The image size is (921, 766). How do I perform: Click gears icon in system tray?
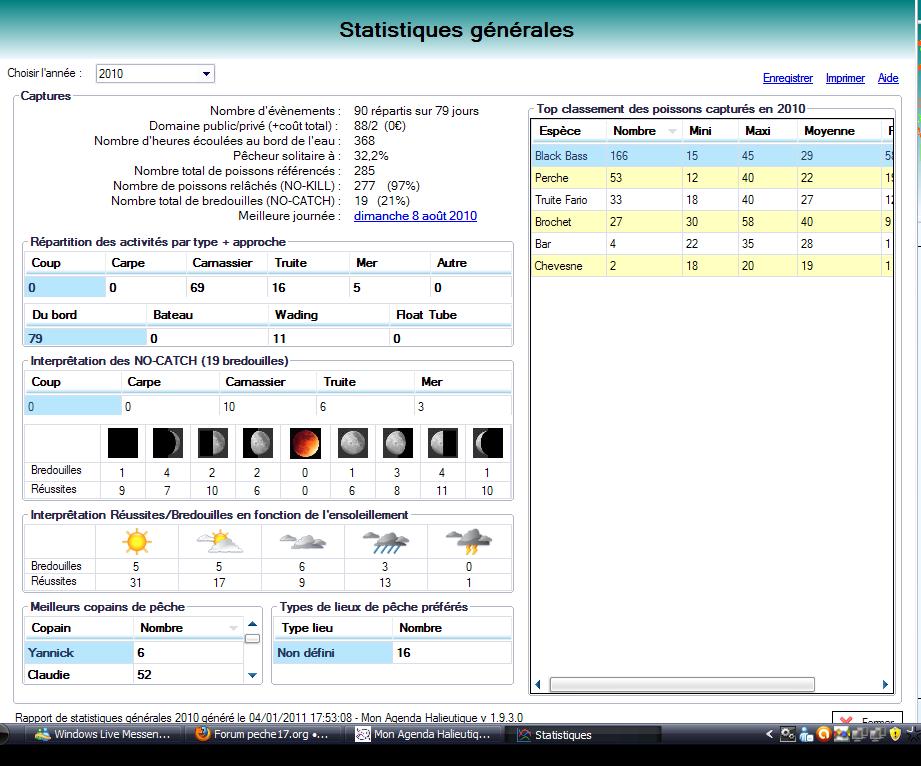(x=787, y=734)
